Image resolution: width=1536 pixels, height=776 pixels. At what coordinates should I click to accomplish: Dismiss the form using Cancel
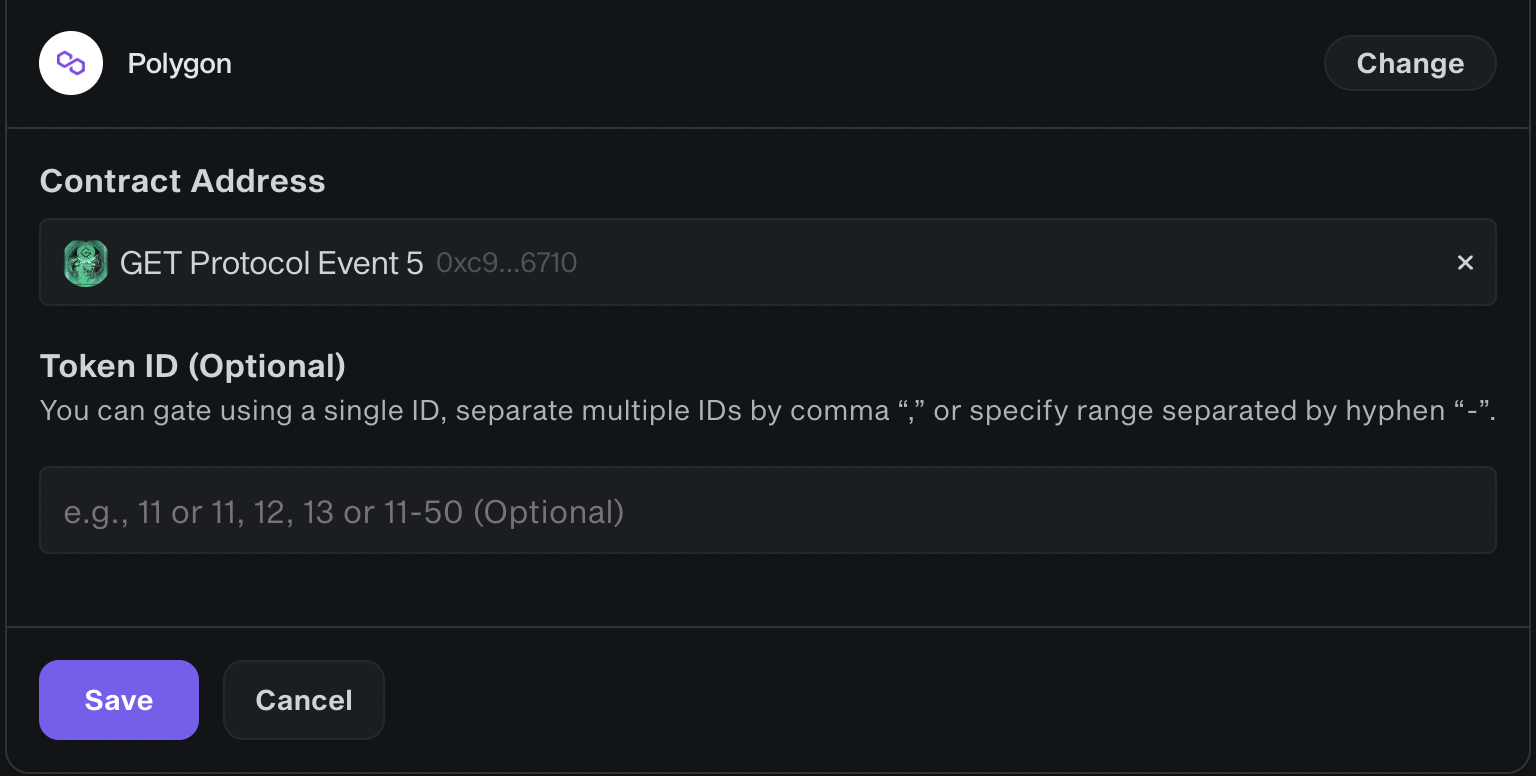pyautogui.click(x=304, y=700)
